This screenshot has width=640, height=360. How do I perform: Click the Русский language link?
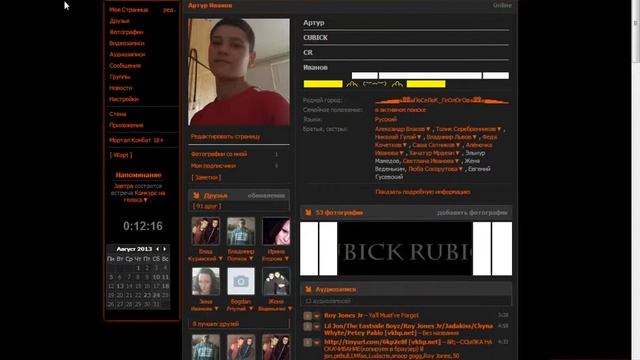coord(386,120)
